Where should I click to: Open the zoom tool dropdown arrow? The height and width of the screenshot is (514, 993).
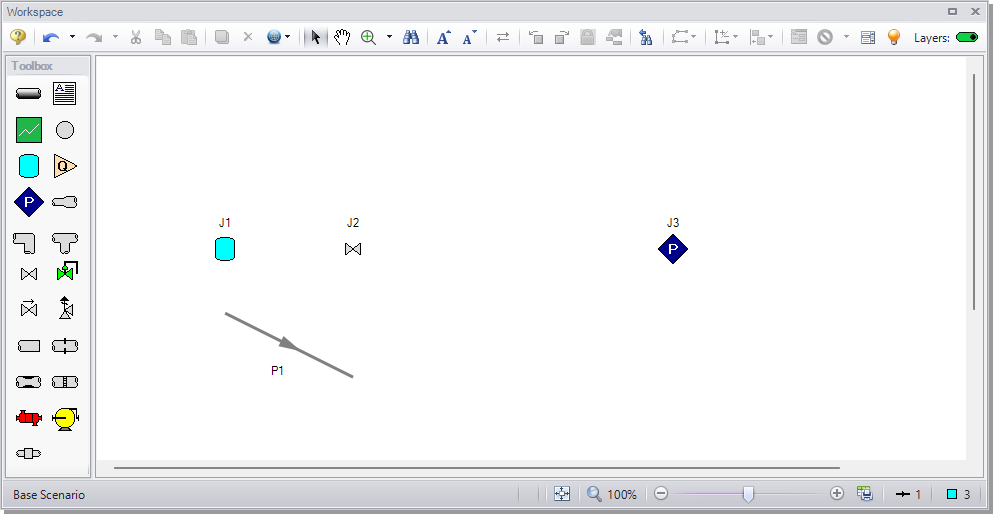pos(389,37)
